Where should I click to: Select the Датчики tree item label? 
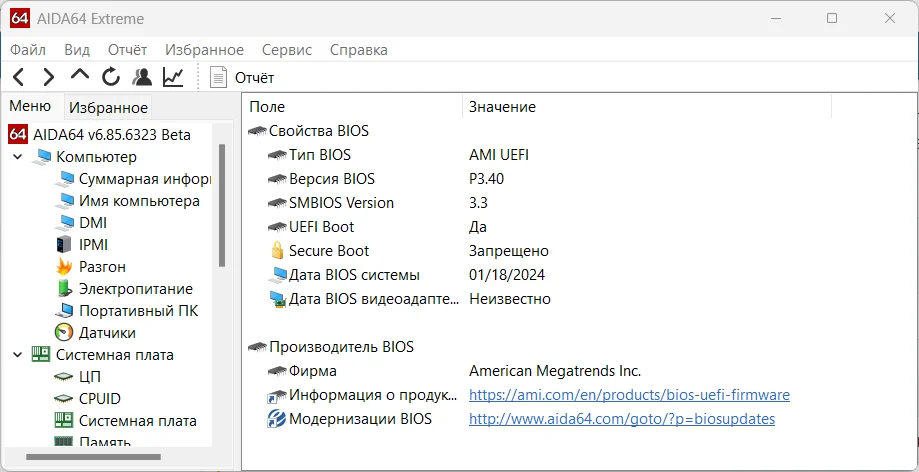click(x=107, y=332)
